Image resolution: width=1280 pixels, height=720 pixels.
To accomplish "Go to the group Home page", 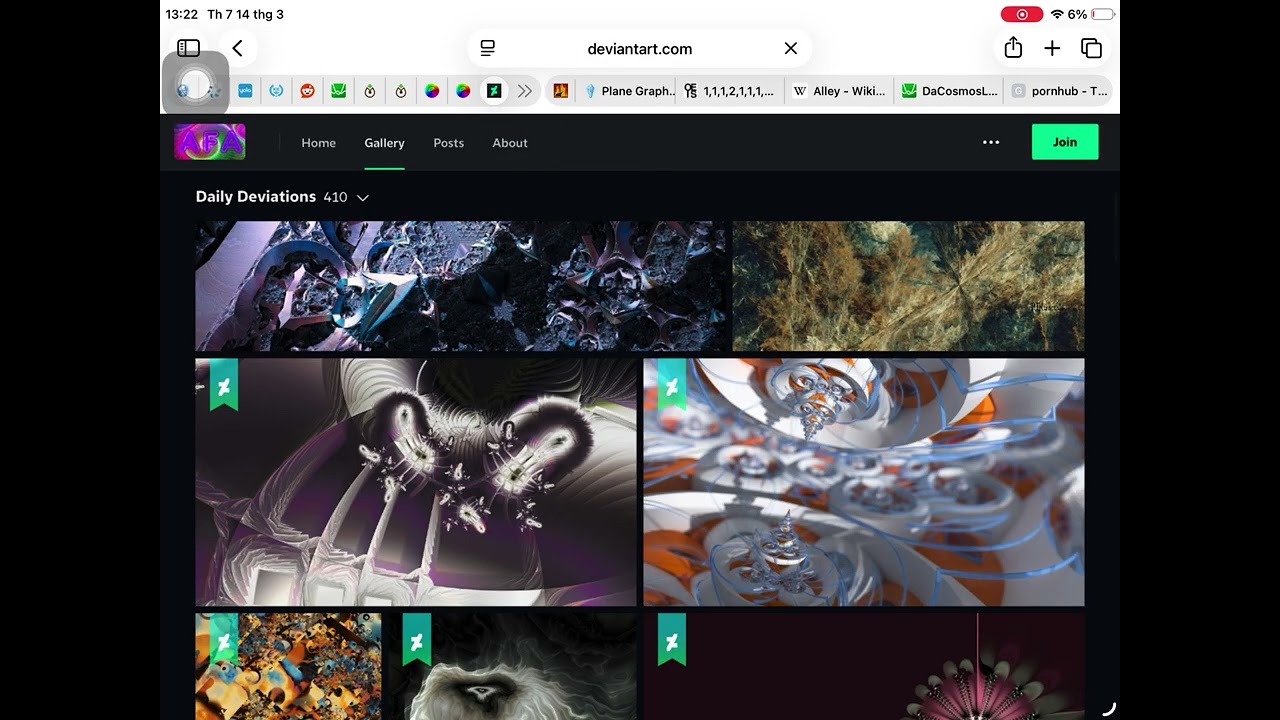I will 319,143.
